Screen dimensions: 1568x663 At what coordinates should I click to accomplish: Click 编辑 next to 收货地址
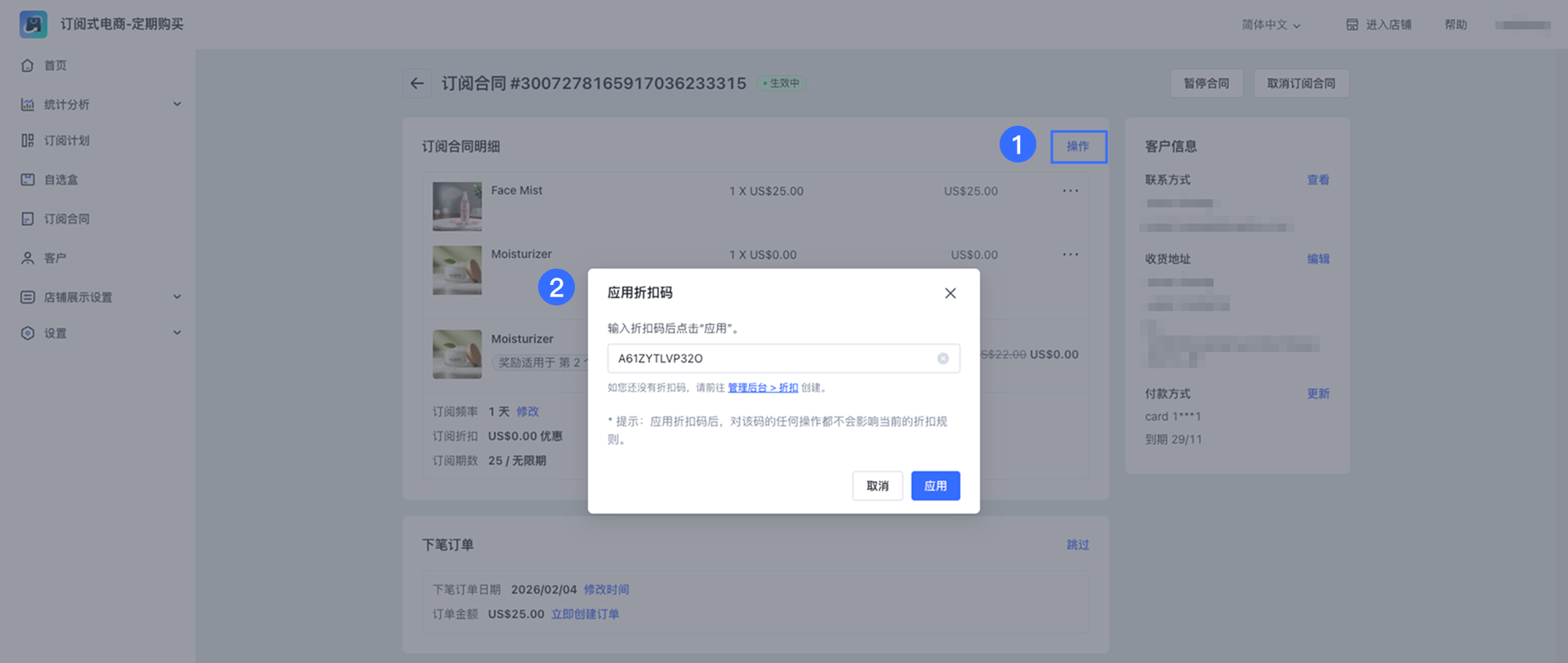tap(1318, 259)
